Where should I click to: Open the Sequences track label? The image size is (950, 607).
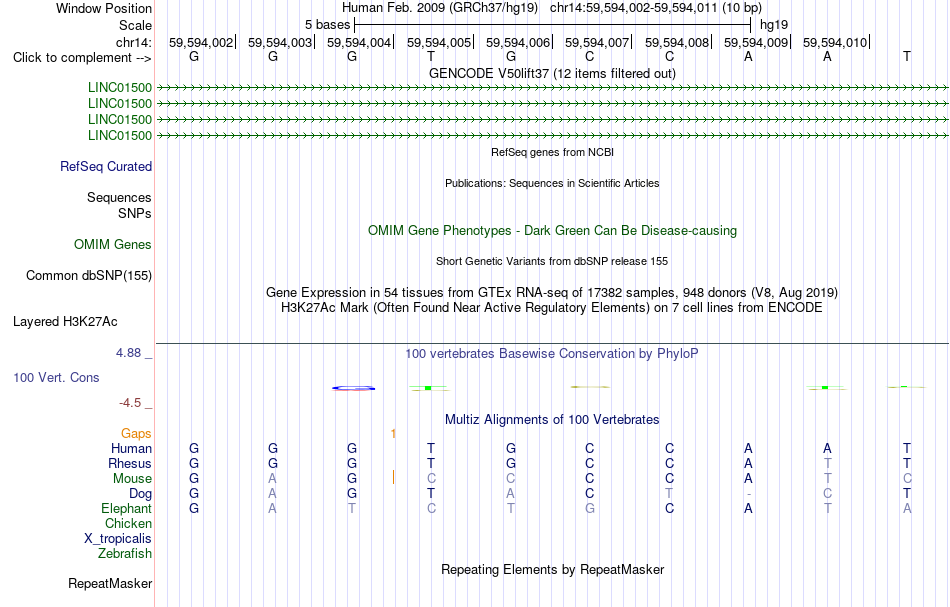tap(119, 197)
